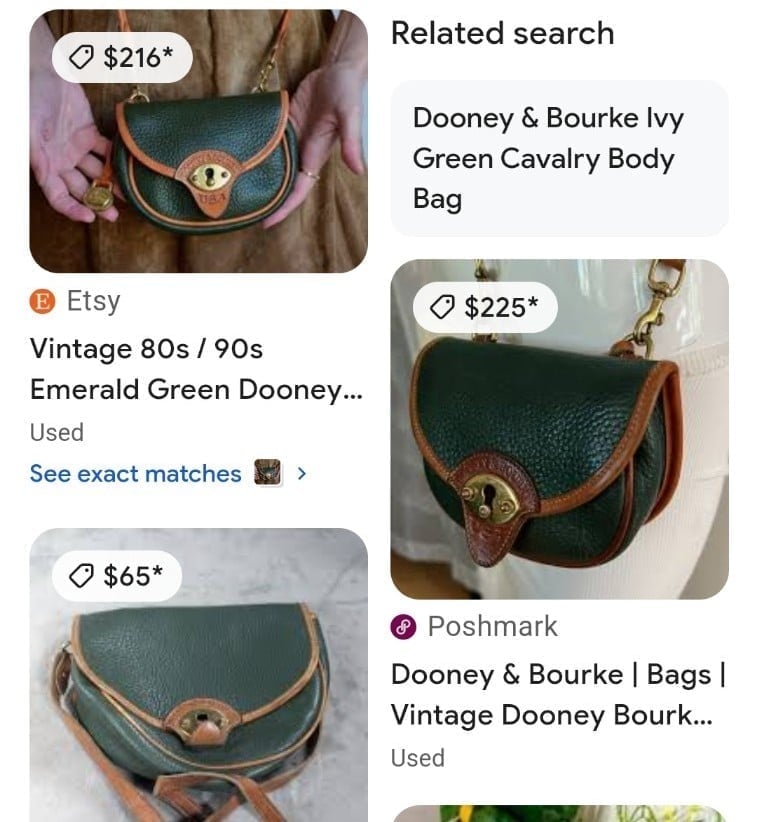
Task: Tap the $65 price tag badge
Action: (117, 576)
